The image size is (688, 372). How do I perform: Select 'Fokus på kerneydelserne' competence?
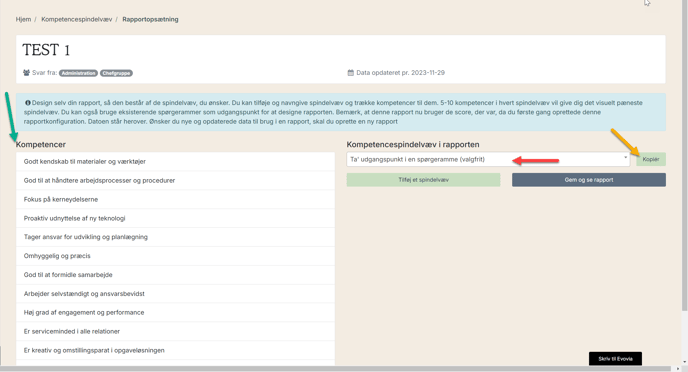(x=176, y=199)
